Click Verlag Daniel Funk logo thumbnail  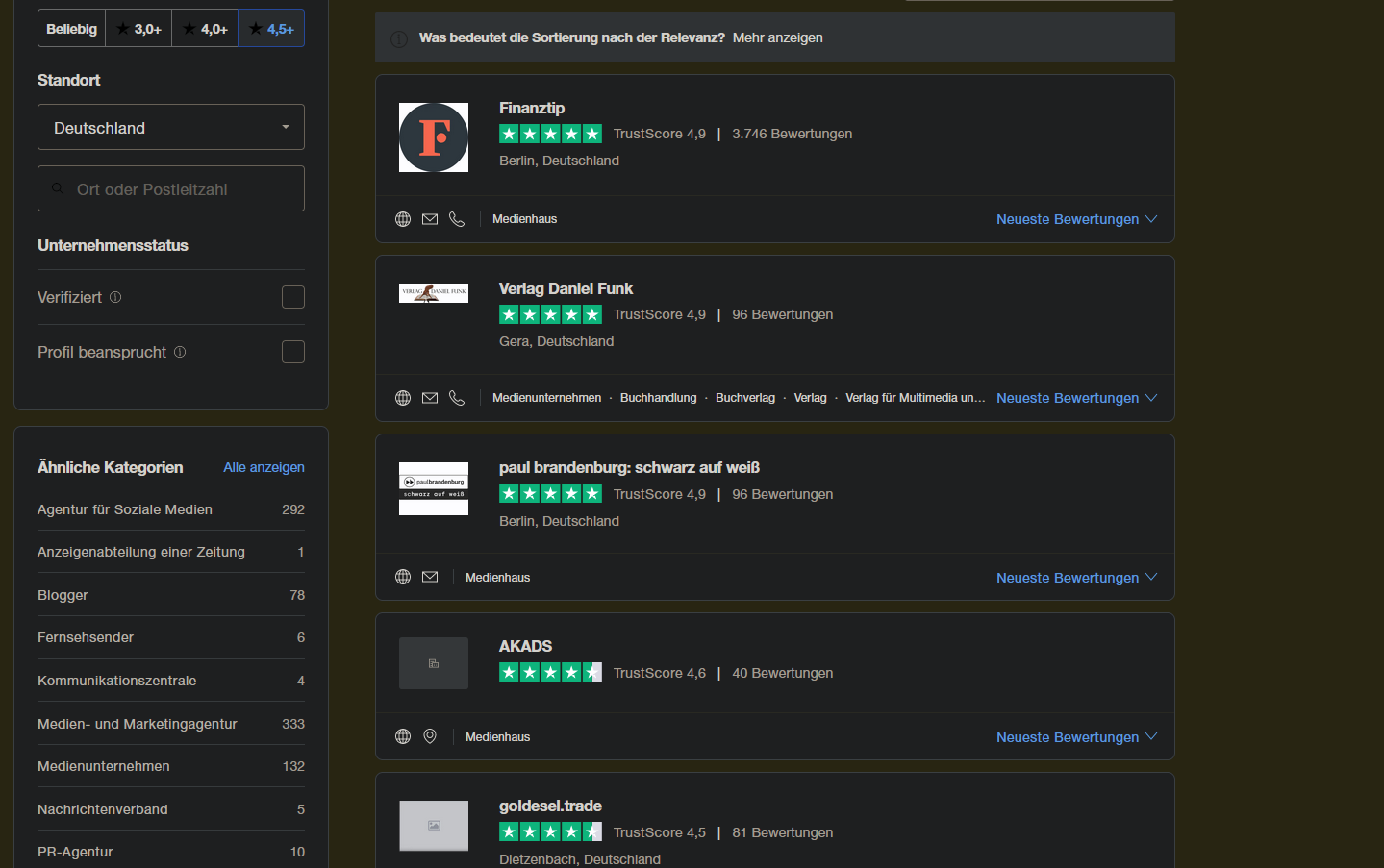pos(434,292)
